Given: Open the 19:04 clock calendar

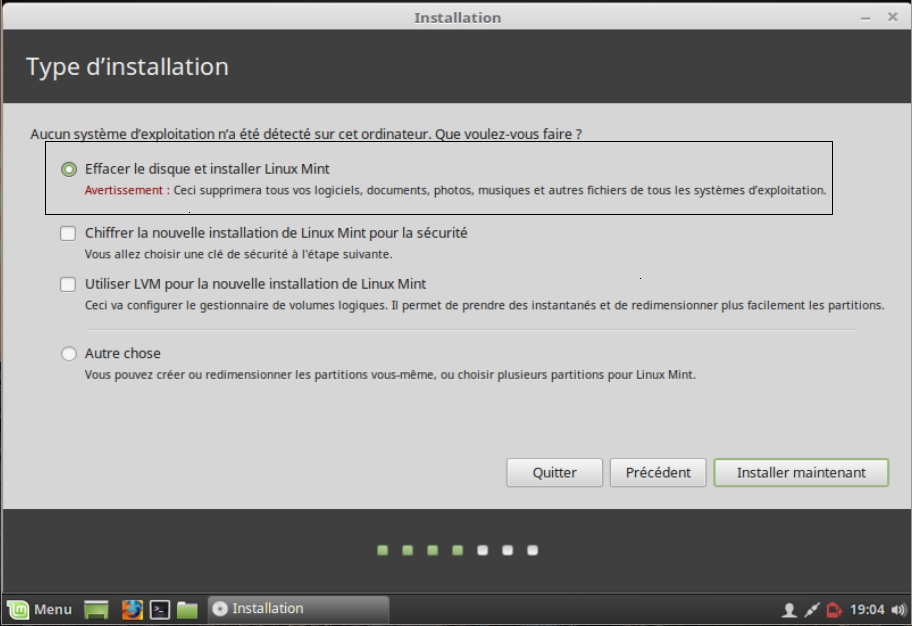Looking at the screenshot, I should (x=867, y=610).
